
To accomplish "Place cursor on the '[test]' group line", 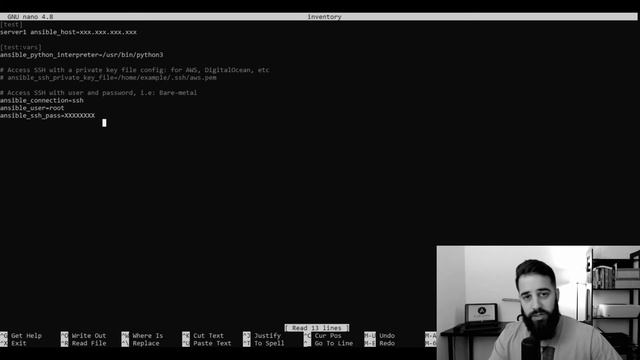I will click(11, 24).
